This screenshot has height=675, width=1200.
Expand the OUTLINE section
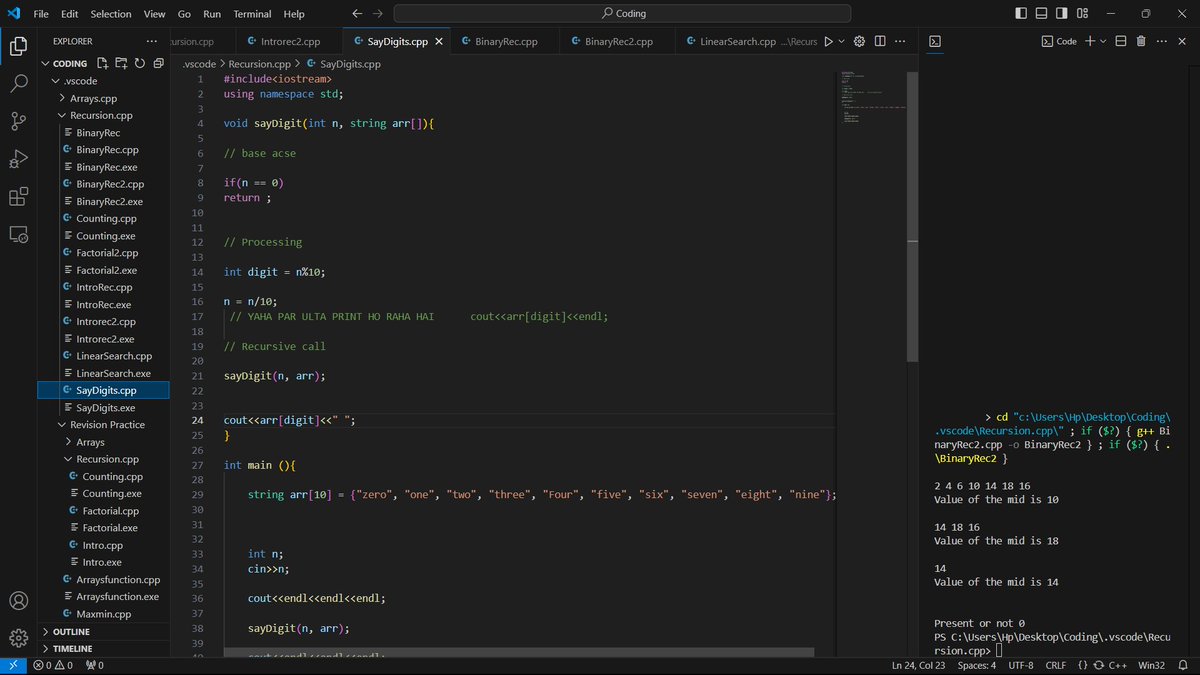pos(102,632)
